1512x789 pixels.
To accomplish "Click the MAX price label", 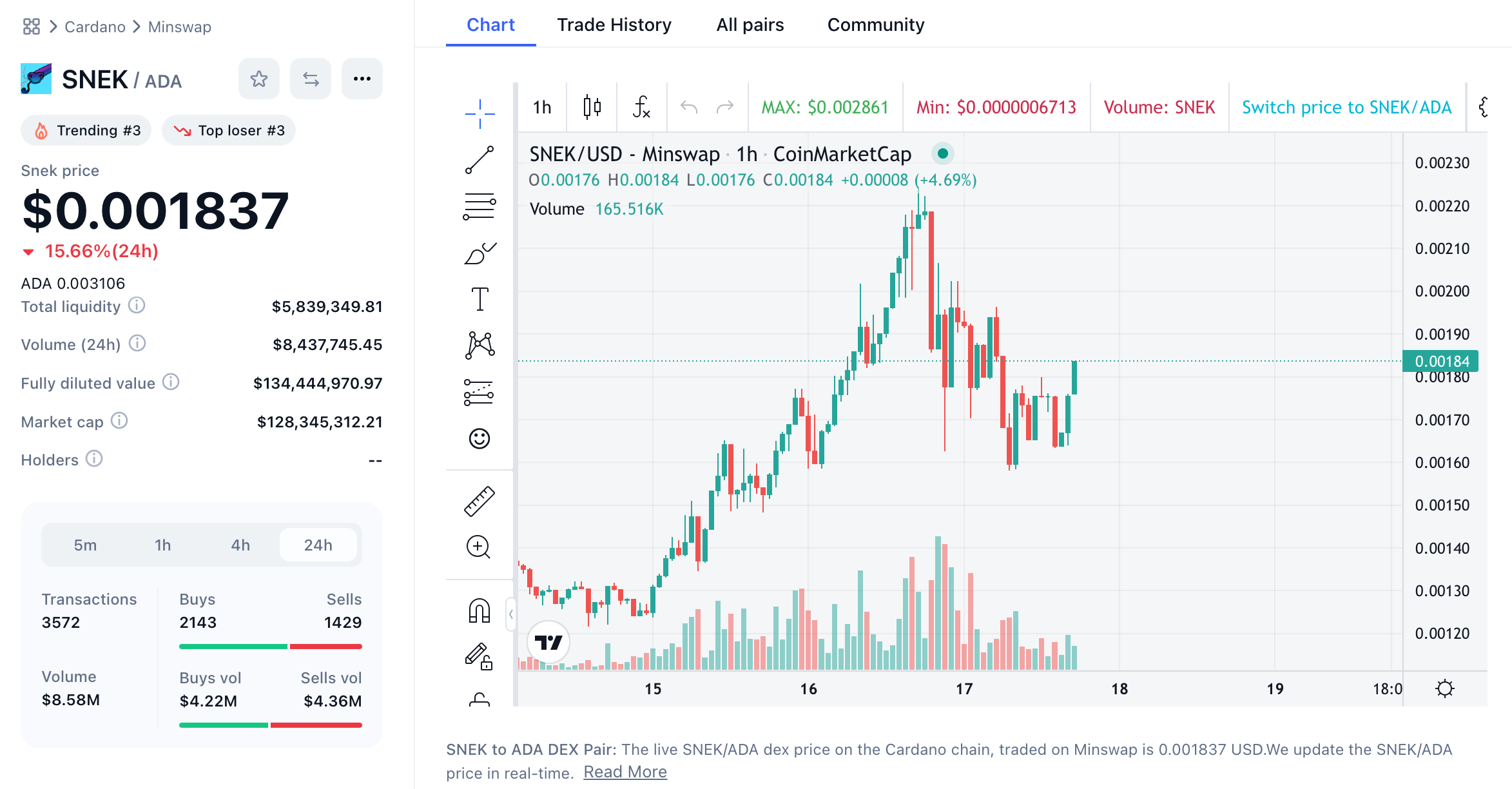I will [x=825, y=107].
